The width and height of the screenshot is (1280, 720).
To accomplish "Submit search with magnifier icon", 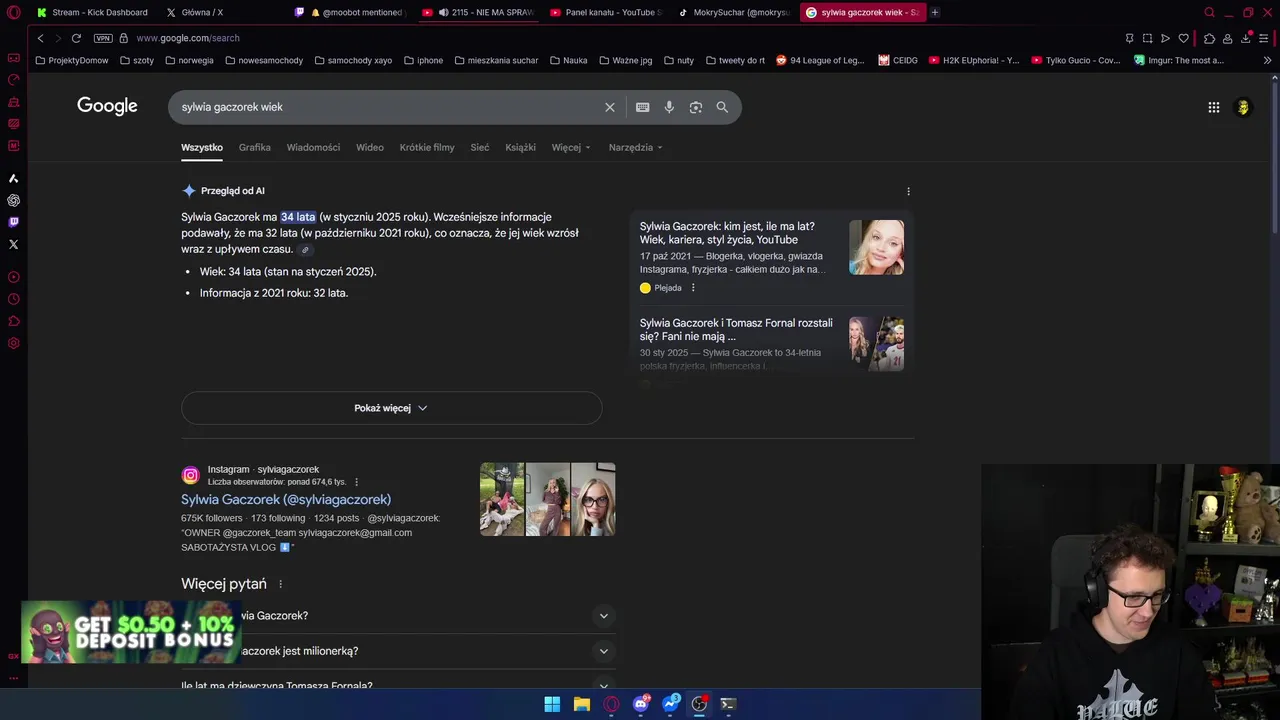I will point(722,107).
